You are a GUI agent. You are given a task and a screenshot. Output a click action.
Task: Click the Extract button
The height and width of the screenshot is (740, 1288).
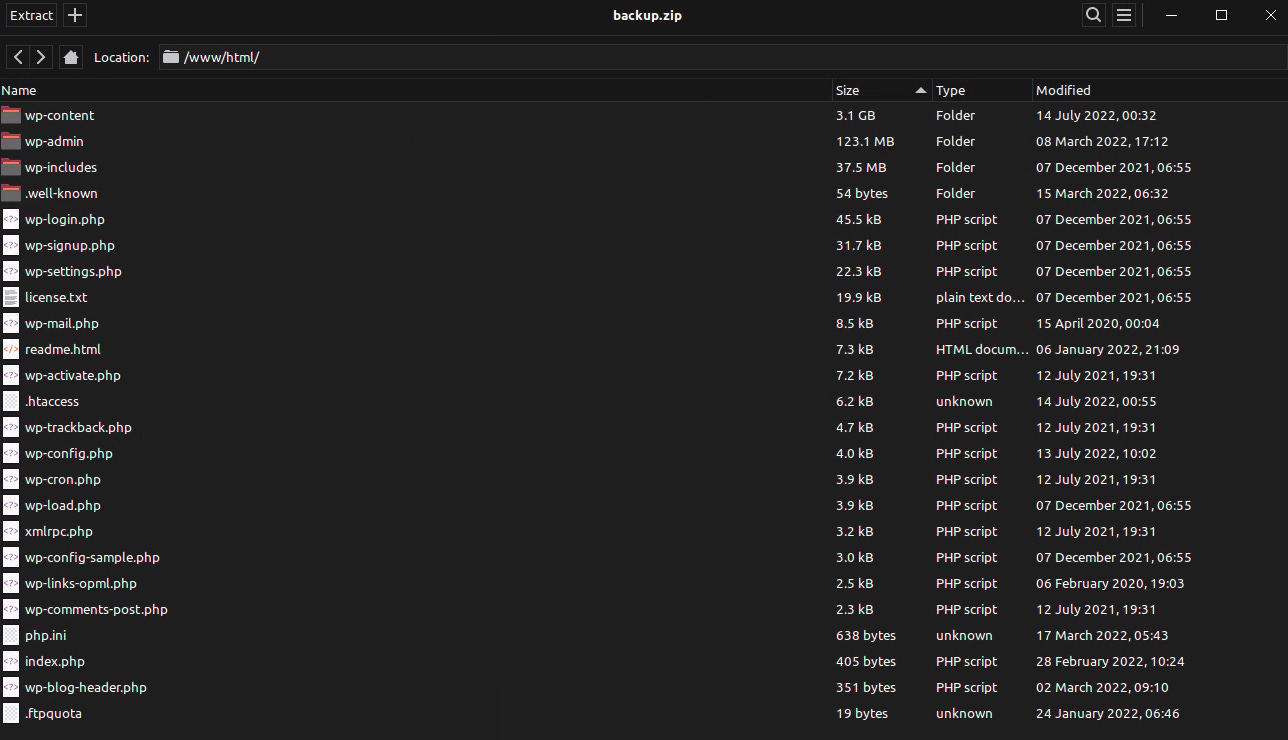click(31, 15)
